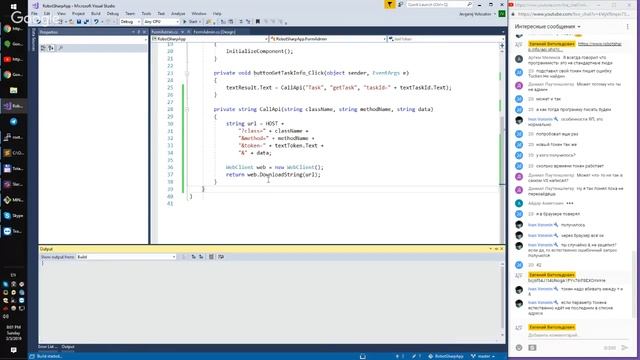Open the Tools menu
The image size is (640, 360).
pyautogui.click(x=146, y=13)
